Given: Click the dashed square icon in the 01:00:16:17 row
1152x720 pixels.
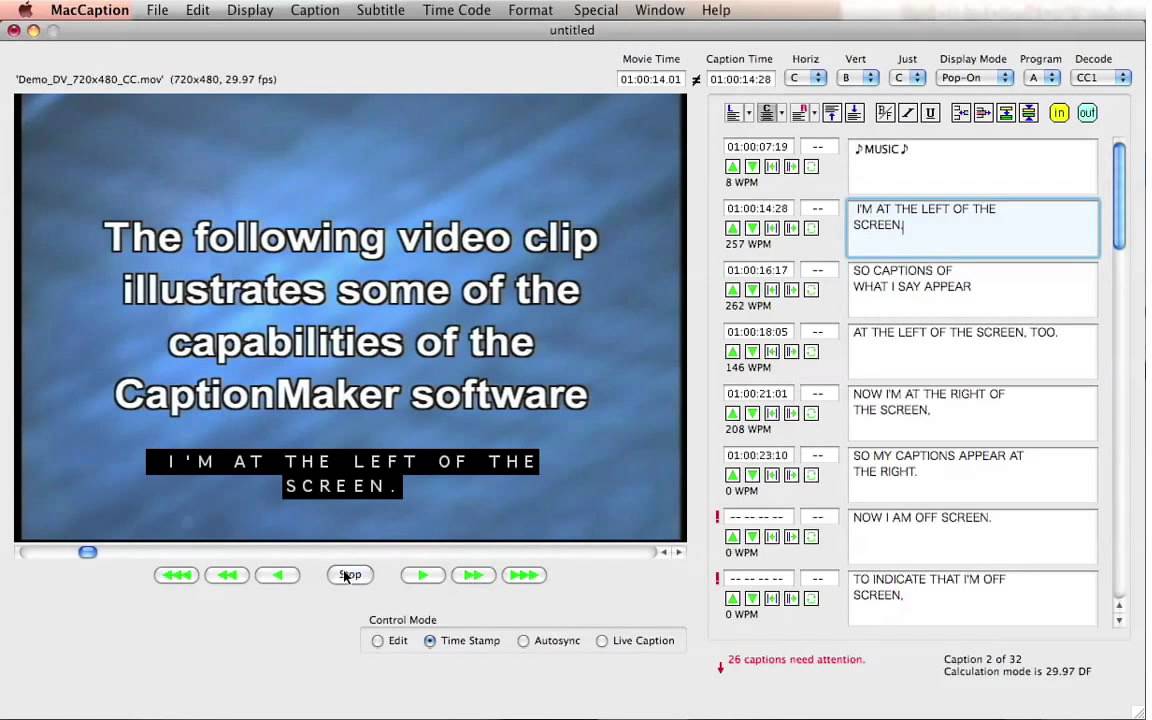Looking at the screenshot, I should [811, 290].
